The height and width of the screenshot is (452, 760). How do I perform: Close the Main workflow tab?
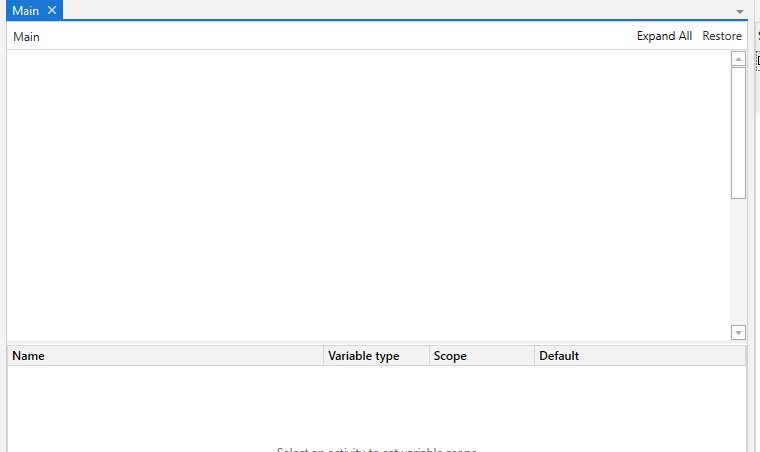pyautogui.click(x=52, y=10)
